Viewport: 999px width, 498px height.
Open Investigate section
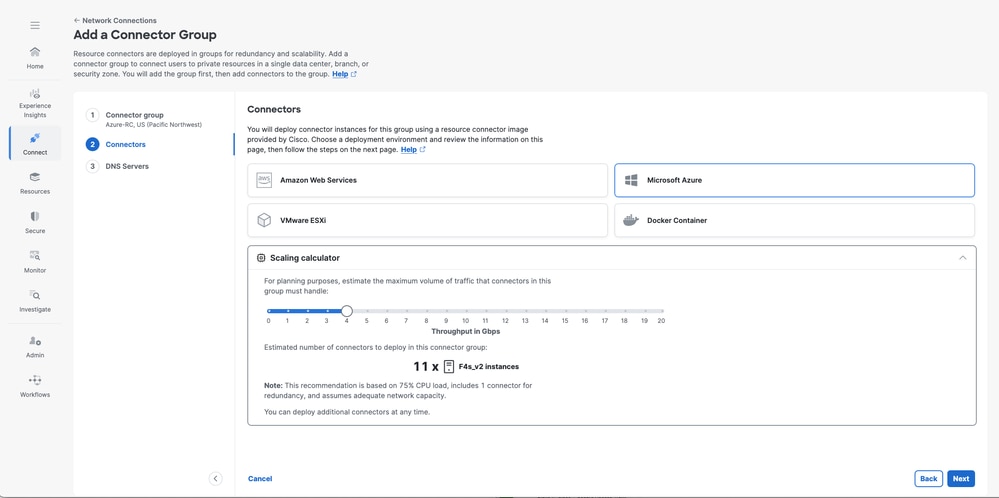click(x=35, y=301)
